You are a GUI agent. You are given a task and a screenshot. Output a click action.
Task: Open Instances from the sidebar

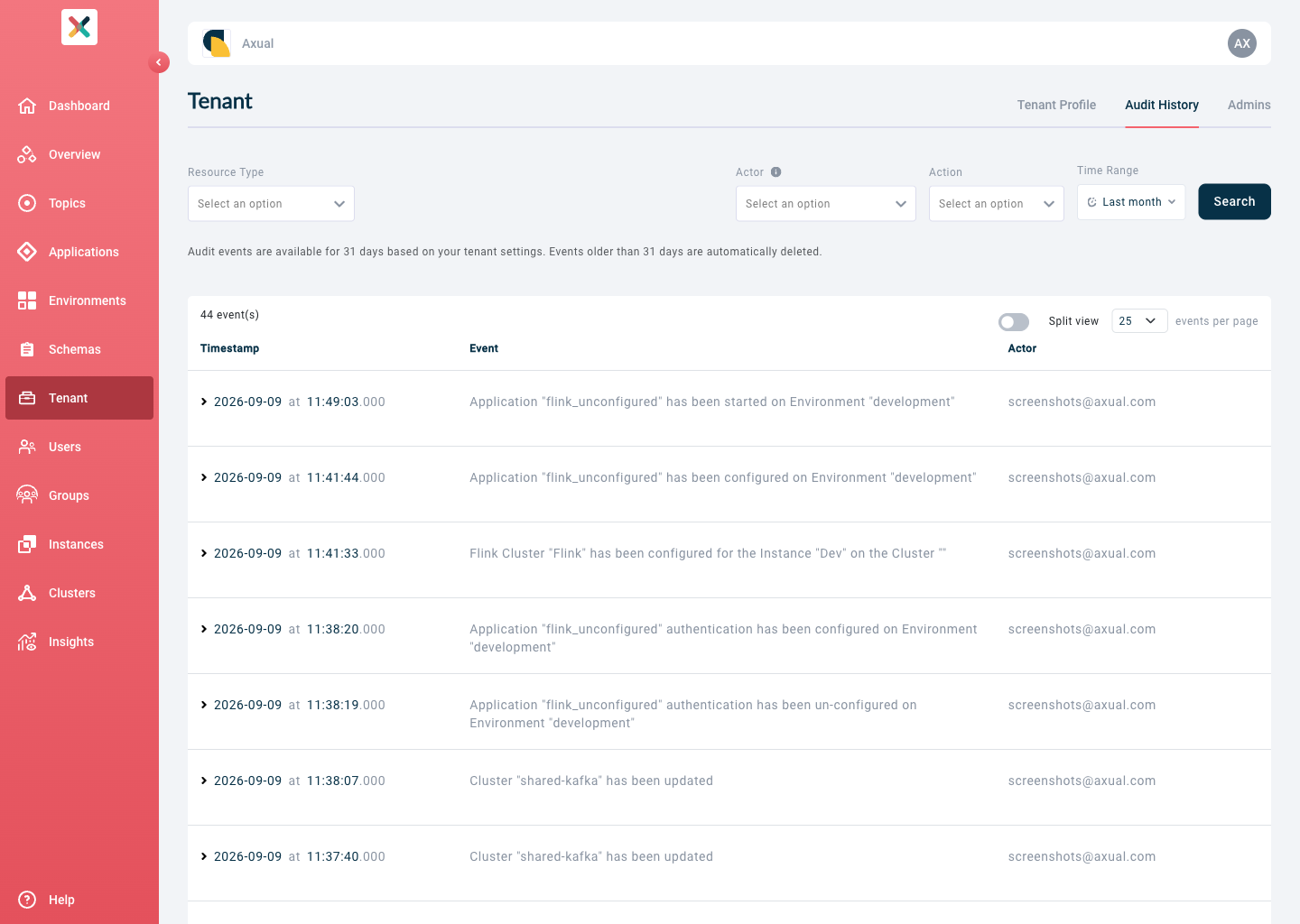[79, 544]
